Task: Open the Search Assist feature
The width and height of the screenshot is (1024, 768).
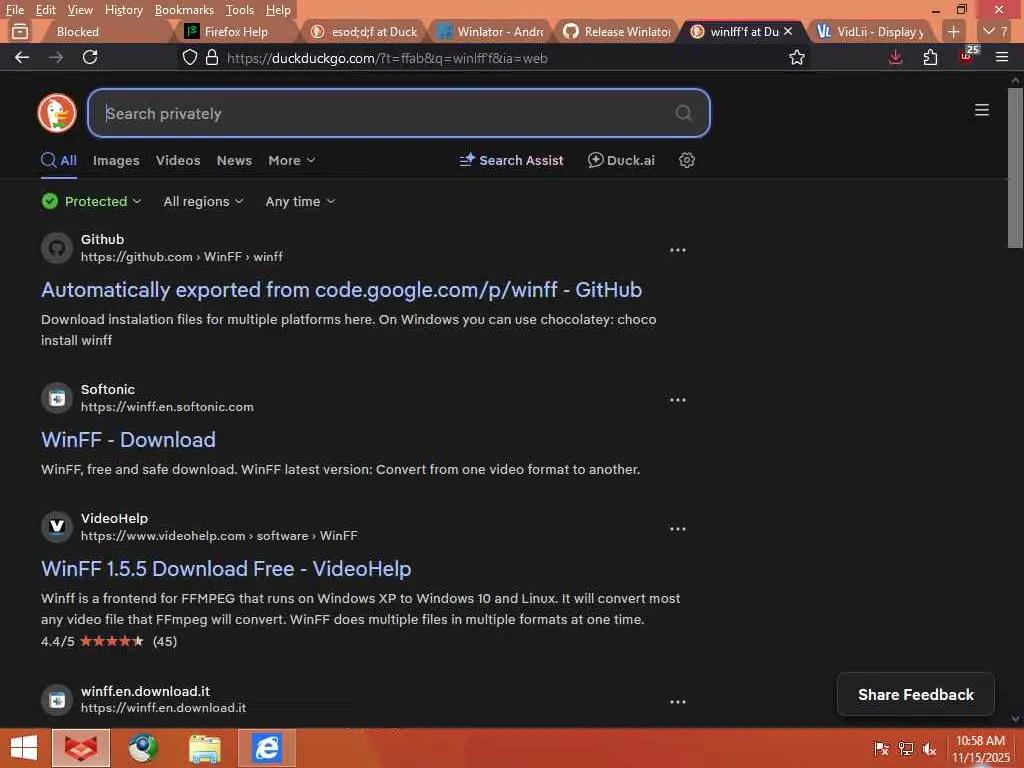Action: (511, 160)
